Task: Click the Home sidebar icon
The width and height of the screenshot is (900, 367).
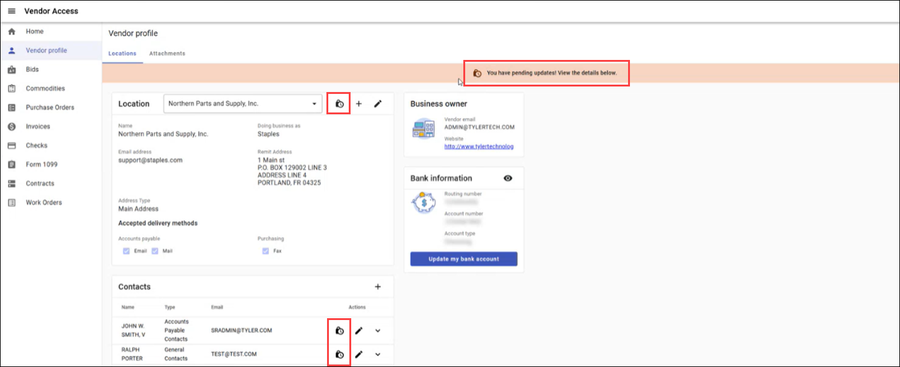Action: pyautogui.click(x=11, y=32)
